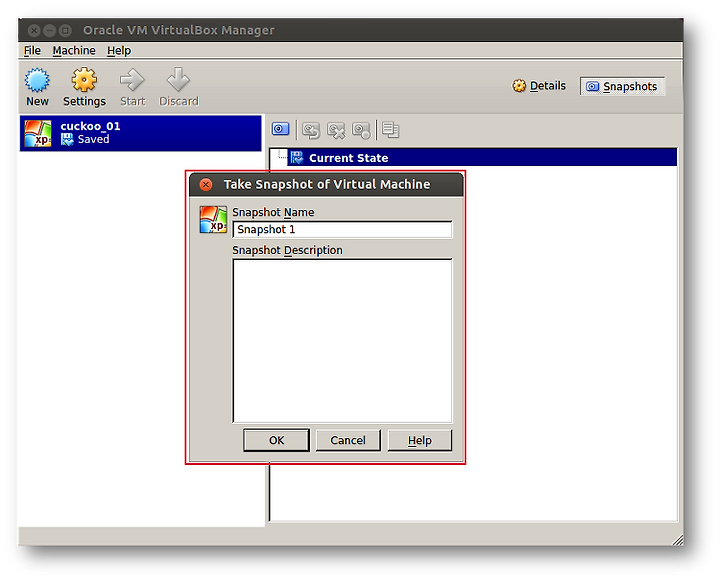Screen dimensions: 720x582
Task: Click the Take Snapshot camera icon
Action: [x=280, y=129]
